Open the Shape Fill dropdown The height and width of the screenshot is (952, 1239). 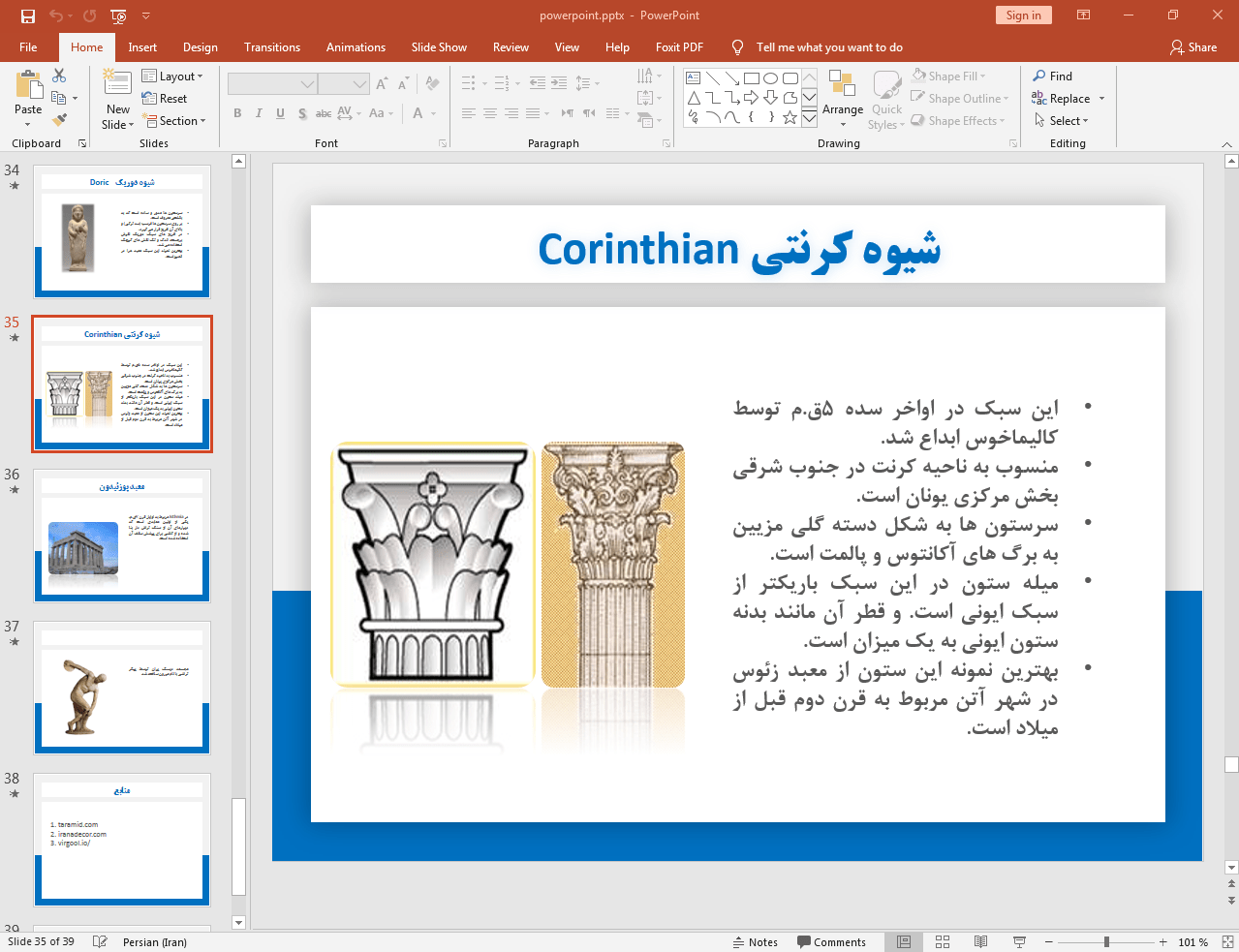pos(949,76)
